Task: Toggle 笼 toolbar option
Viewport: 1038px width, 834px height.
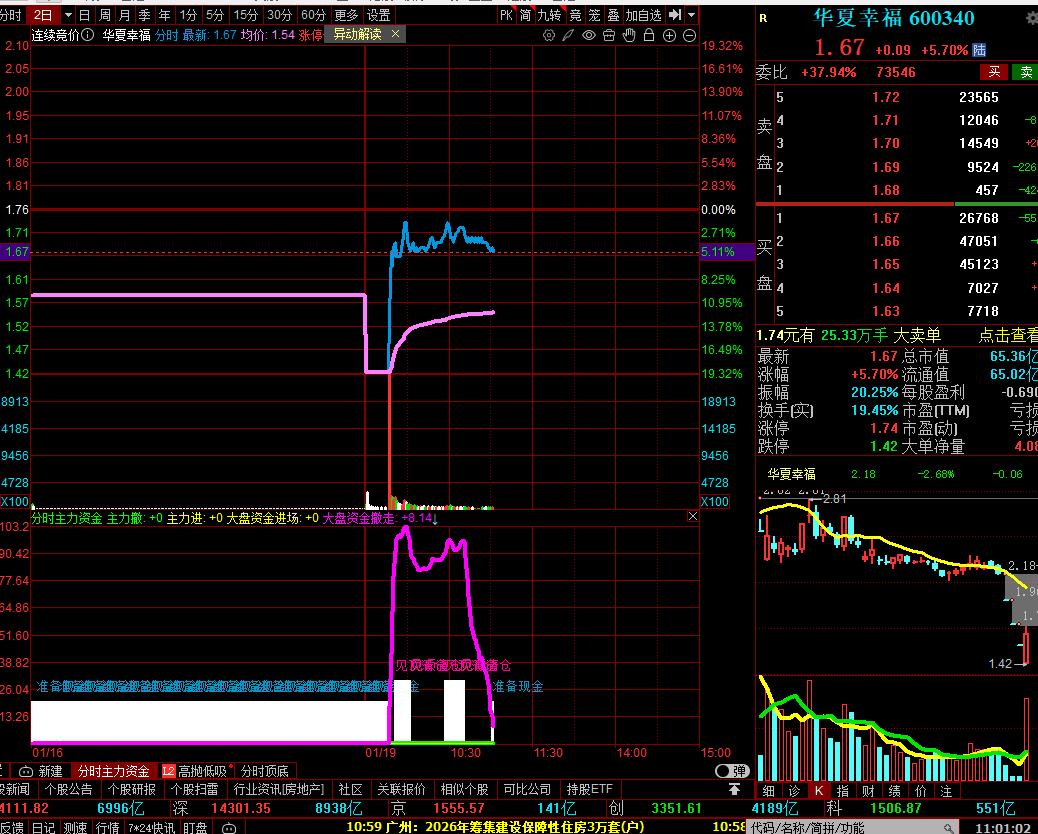Action: coord(594,15)
